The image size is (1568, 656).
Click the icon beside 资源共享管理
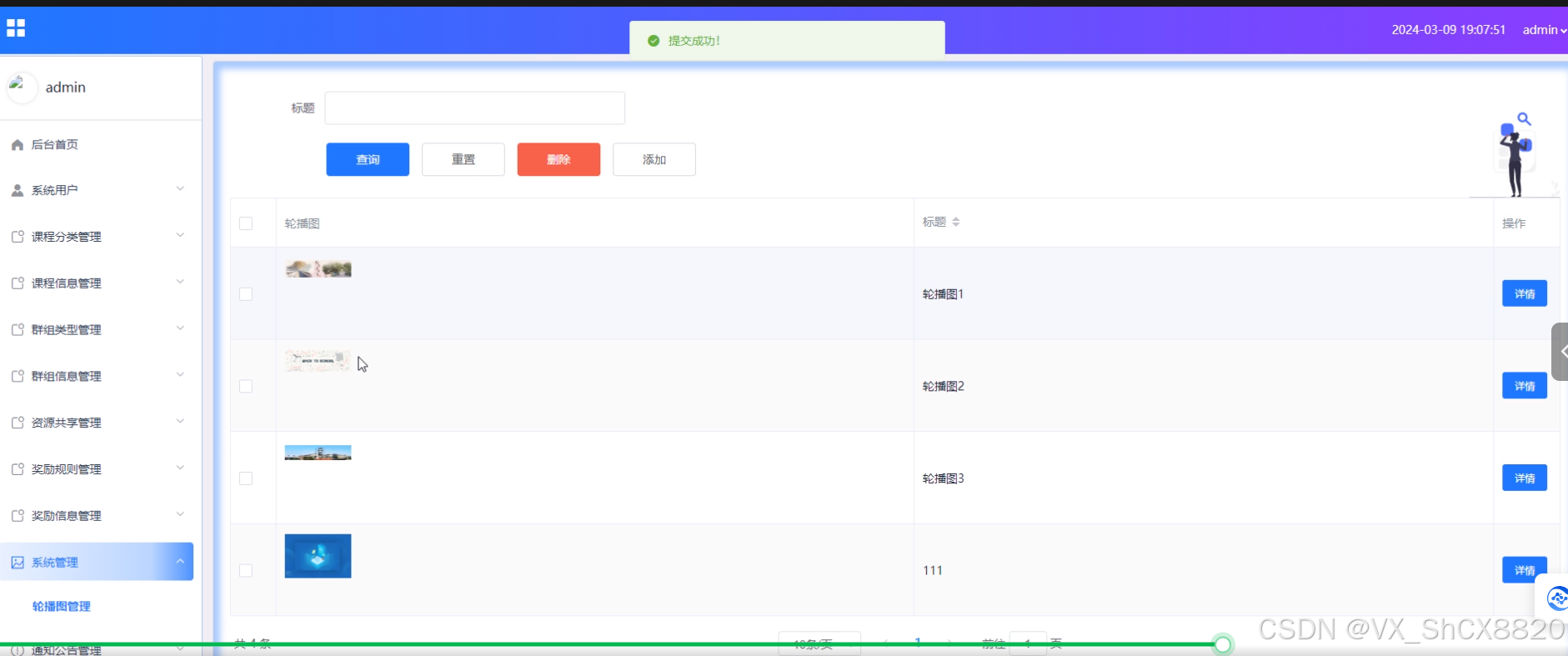point(17,423)
